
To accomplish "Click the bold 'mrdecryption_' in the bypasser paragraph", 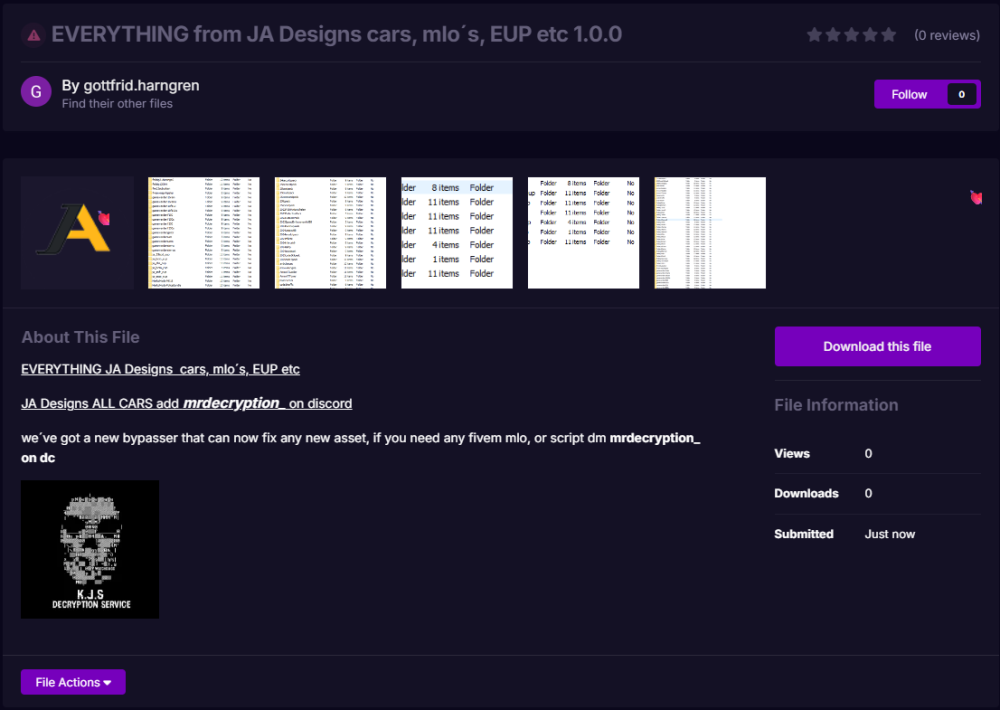I will (x=655, y=438).
